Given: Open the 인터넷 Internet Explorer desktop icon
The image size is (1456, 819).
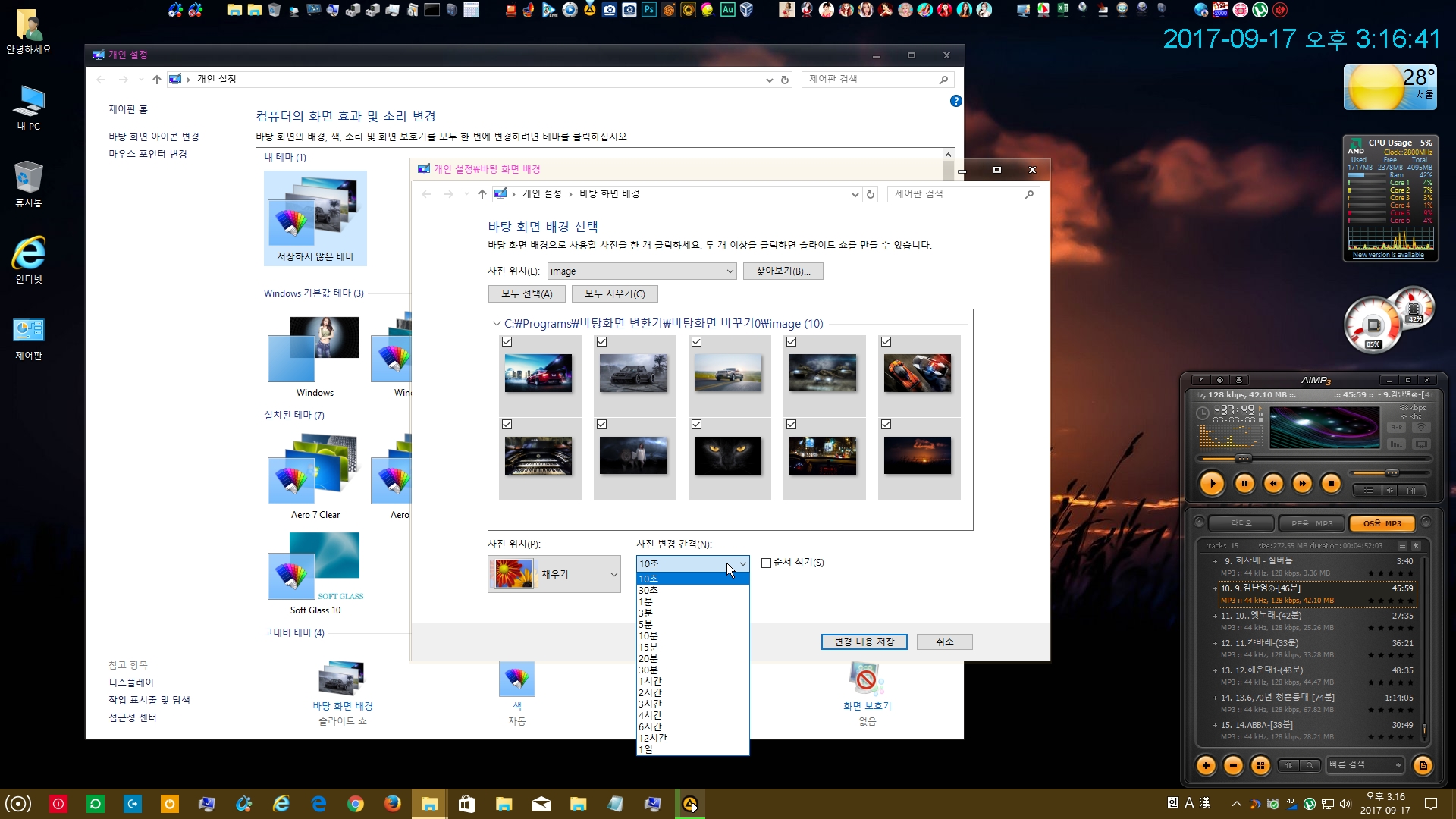Looking at the screenshot, I should (x=28, y=260).
